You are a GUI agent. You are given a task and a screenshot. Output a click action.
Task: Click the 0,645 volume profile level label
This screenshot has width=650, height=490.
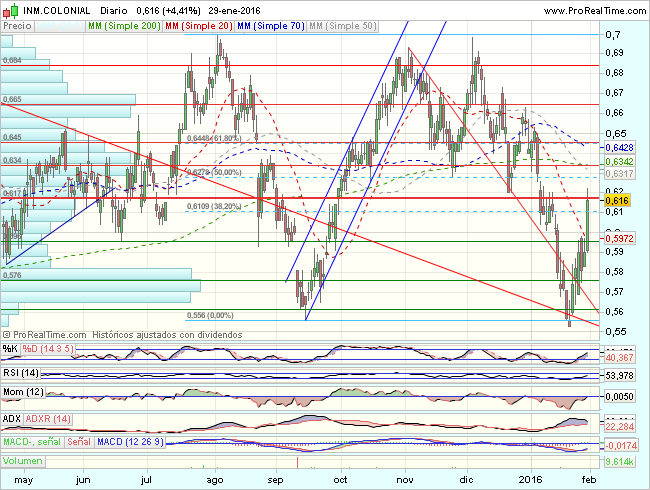(12, 137)
